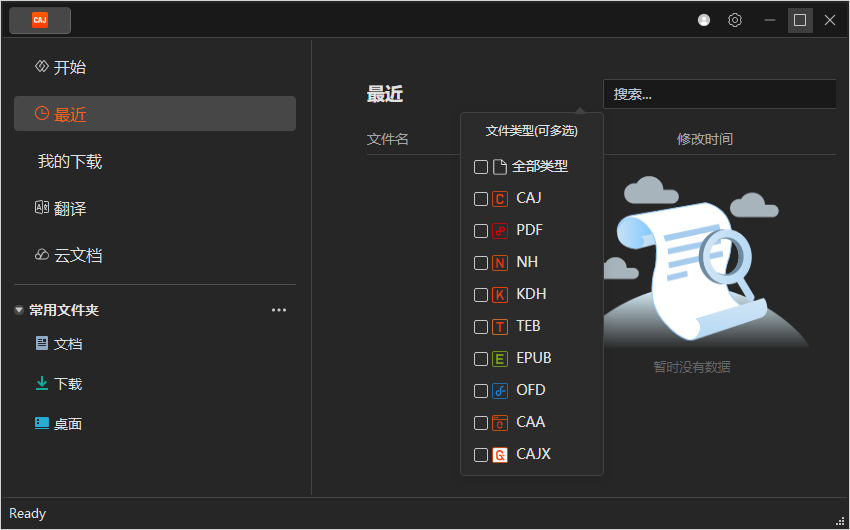Click the 搜索 search field
This screenshot has height=530, width=850.
pos(719,94)
